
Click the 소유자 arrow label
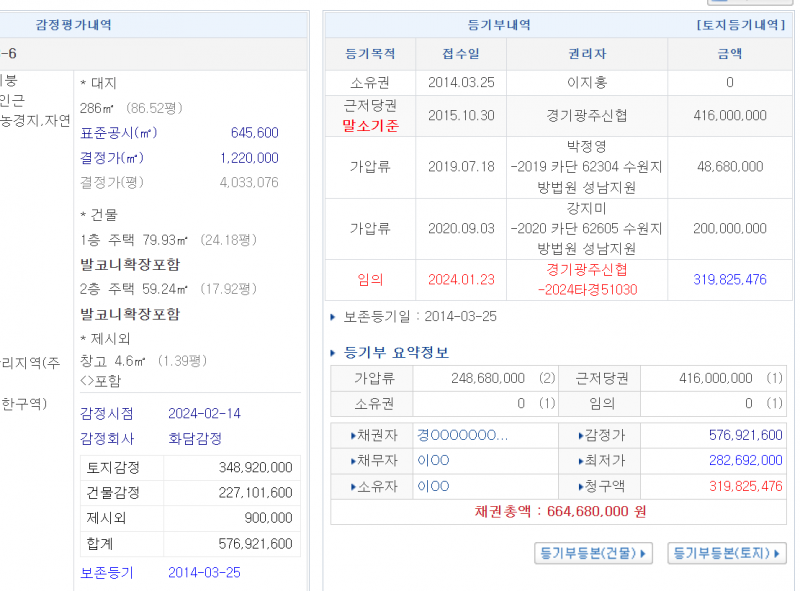tap(373, 487)
